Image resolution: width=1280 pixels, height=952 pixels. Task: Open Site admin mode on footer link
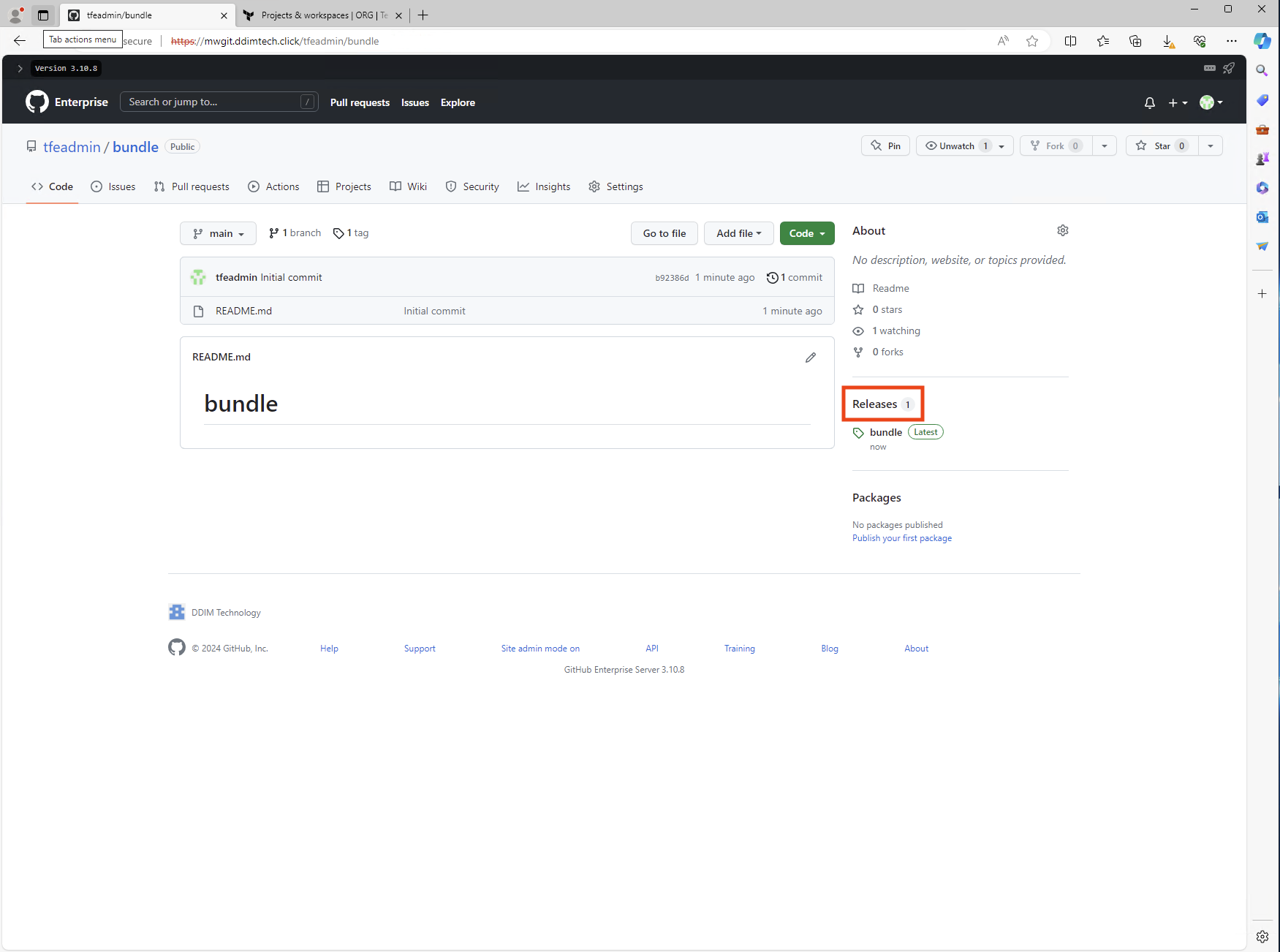pyautogui.click(x=540, y=649)
